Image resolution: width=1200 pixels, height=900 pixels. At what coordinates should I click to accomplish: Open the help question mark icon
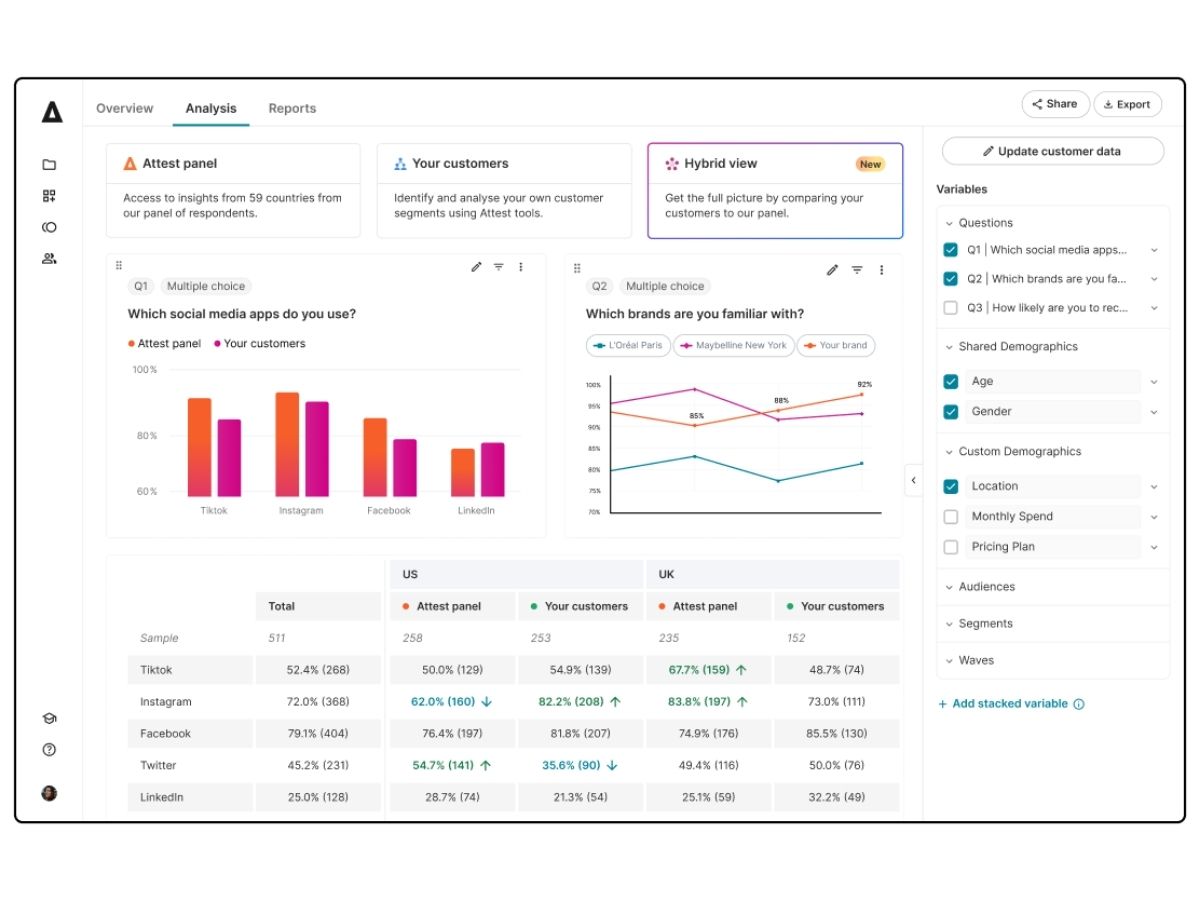pyautogui.click(x=49, y=749)
